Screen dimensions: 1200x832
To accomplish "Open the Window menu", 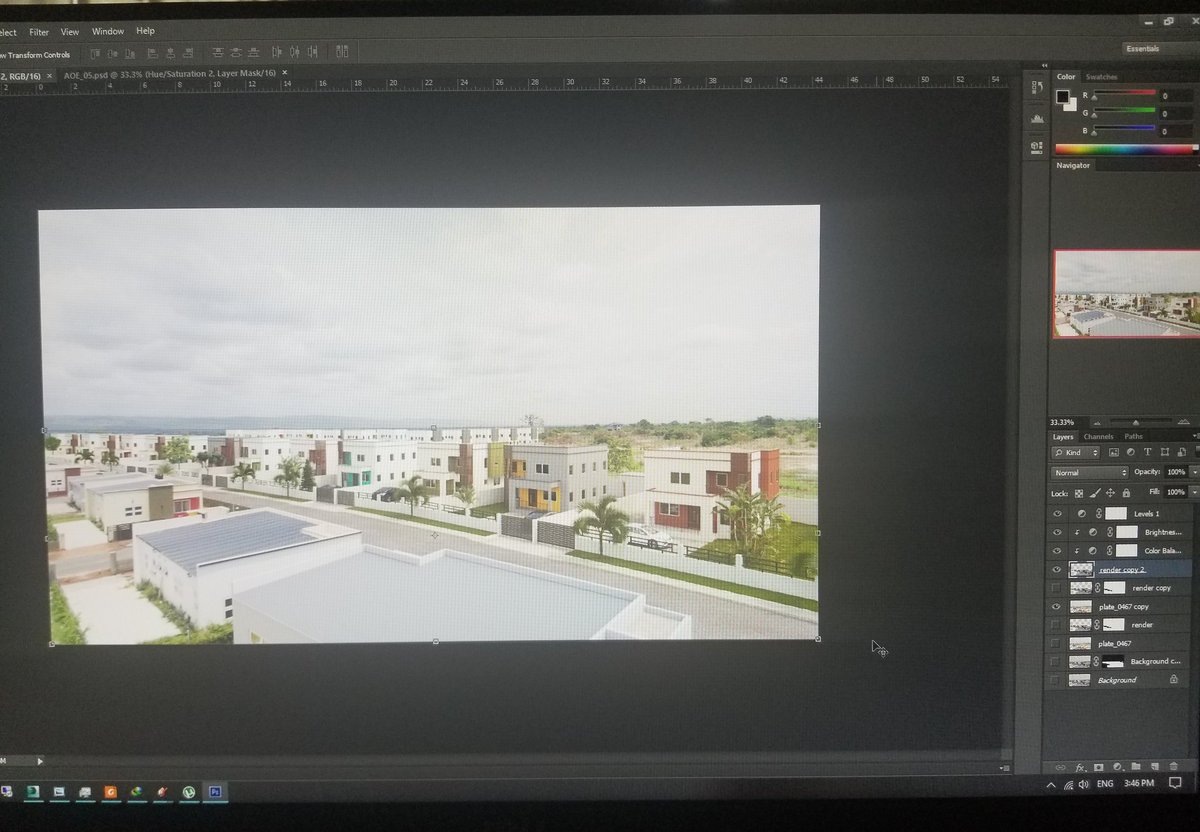I will click(x=107, y=31).
